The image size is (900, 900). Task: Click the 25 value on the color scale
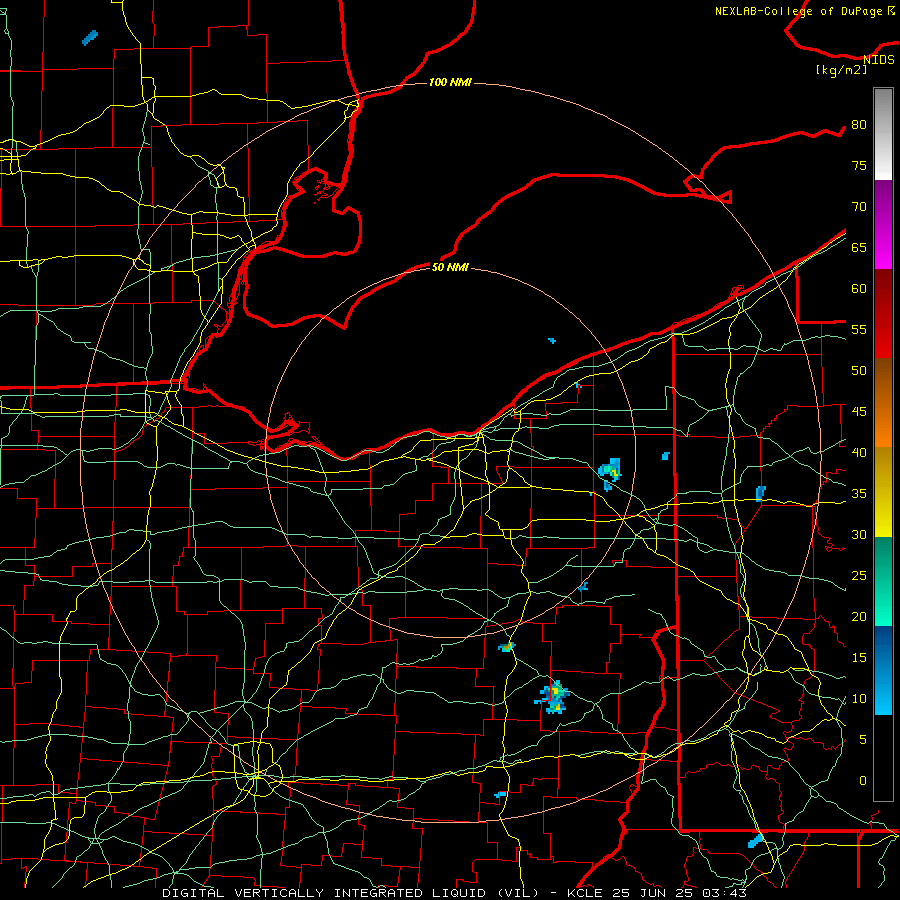[859, 575]
